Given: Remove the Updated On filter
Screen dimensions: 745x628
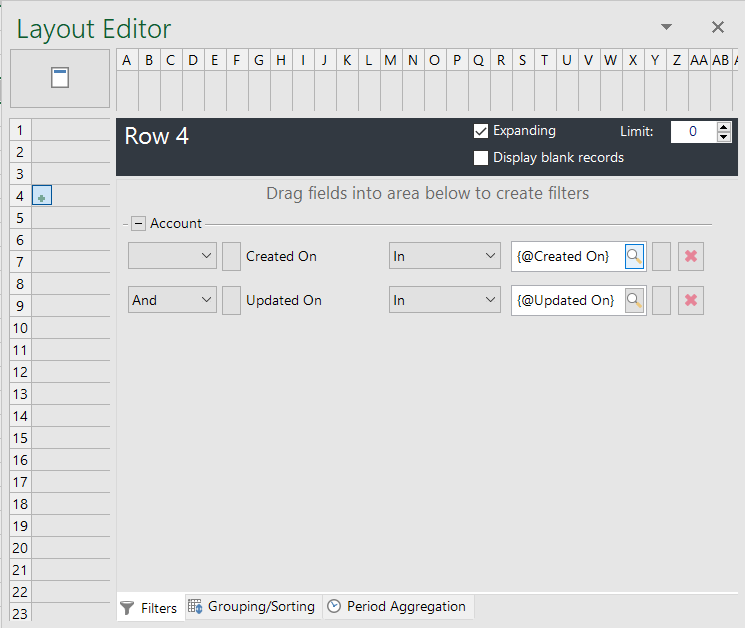Looking at the screenshot, I should pos(690,301).
